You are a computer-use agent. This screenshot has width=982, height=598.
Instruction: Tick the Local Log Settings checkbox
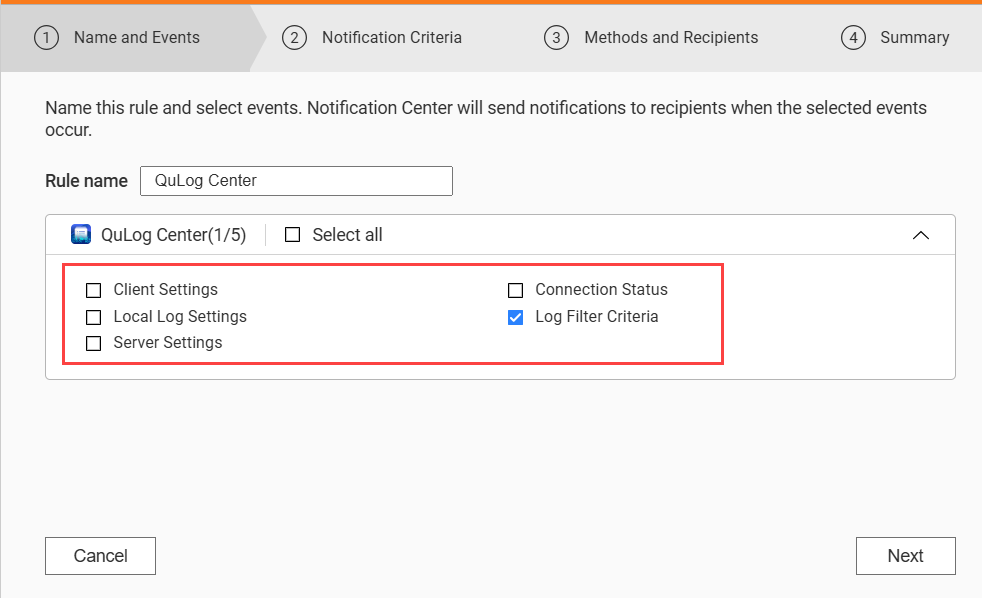pyautogui.click(x=94, y=317)
